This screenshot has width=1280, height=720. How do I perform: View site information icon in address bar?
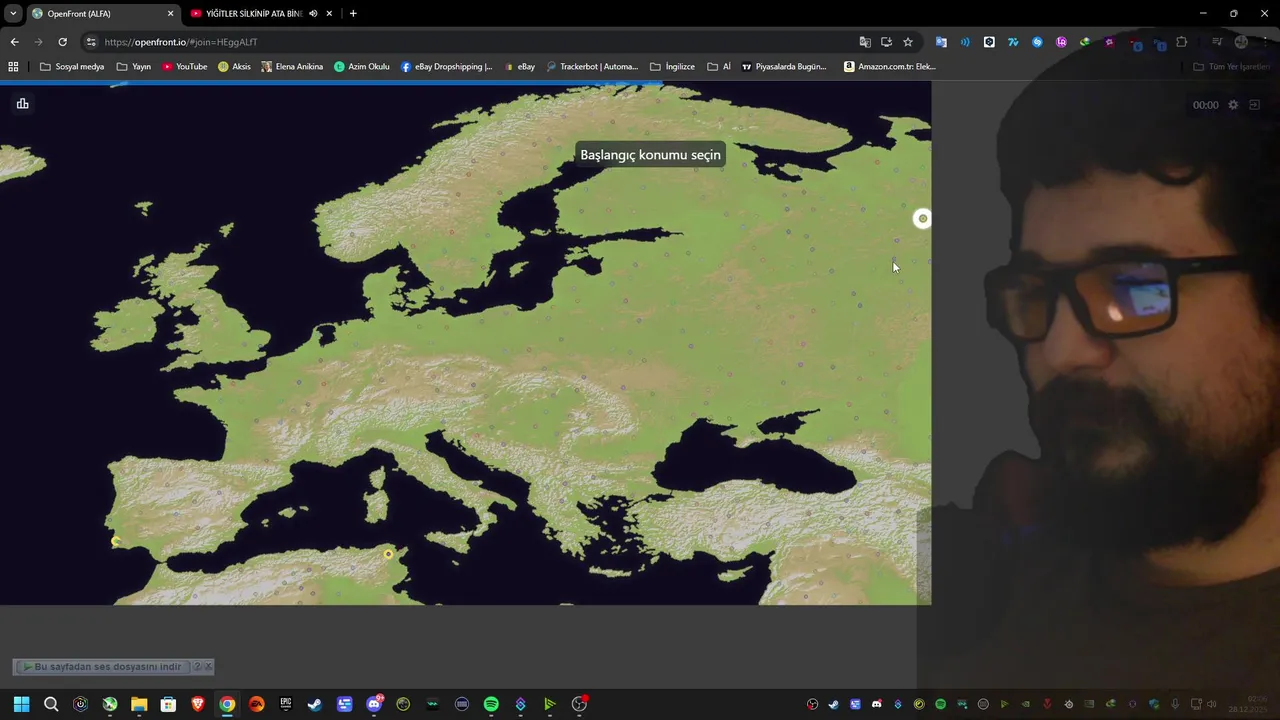click(91, 42)
